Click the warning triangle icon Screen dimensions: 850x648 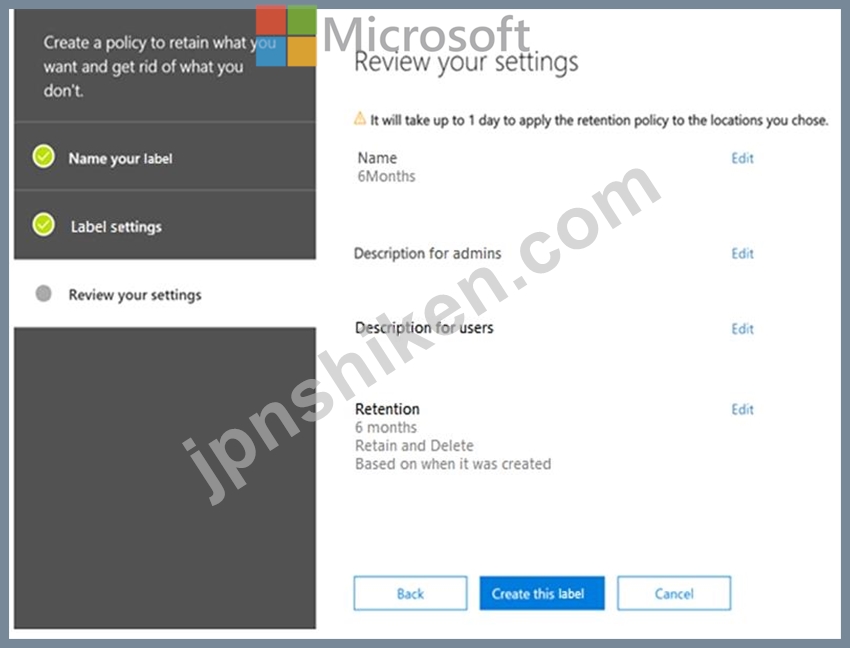point(359,118)
